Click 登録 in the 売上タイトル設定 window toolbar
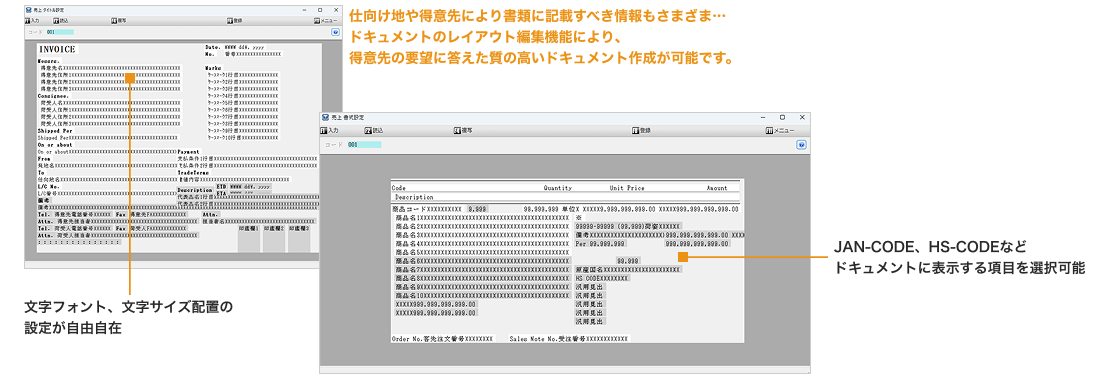Screen dimensions: 1110x380 [234, 21]
